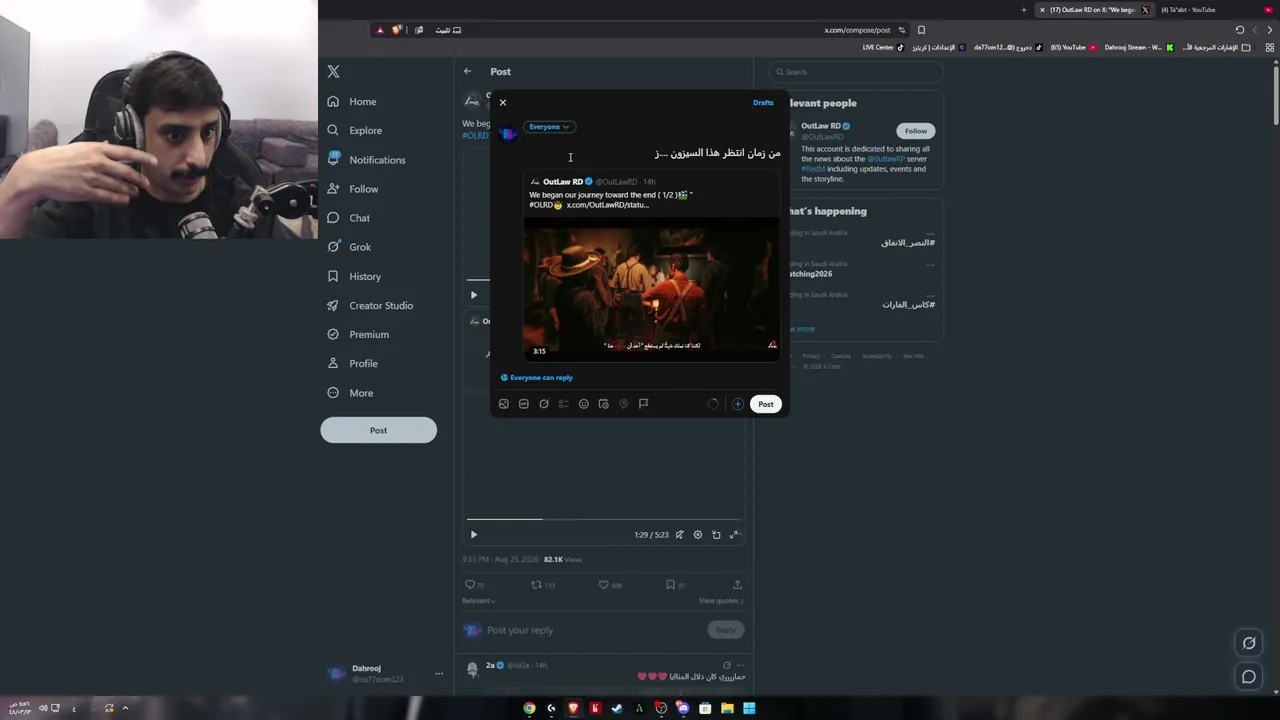Open Chat in the sidebar

click(349, 218)
